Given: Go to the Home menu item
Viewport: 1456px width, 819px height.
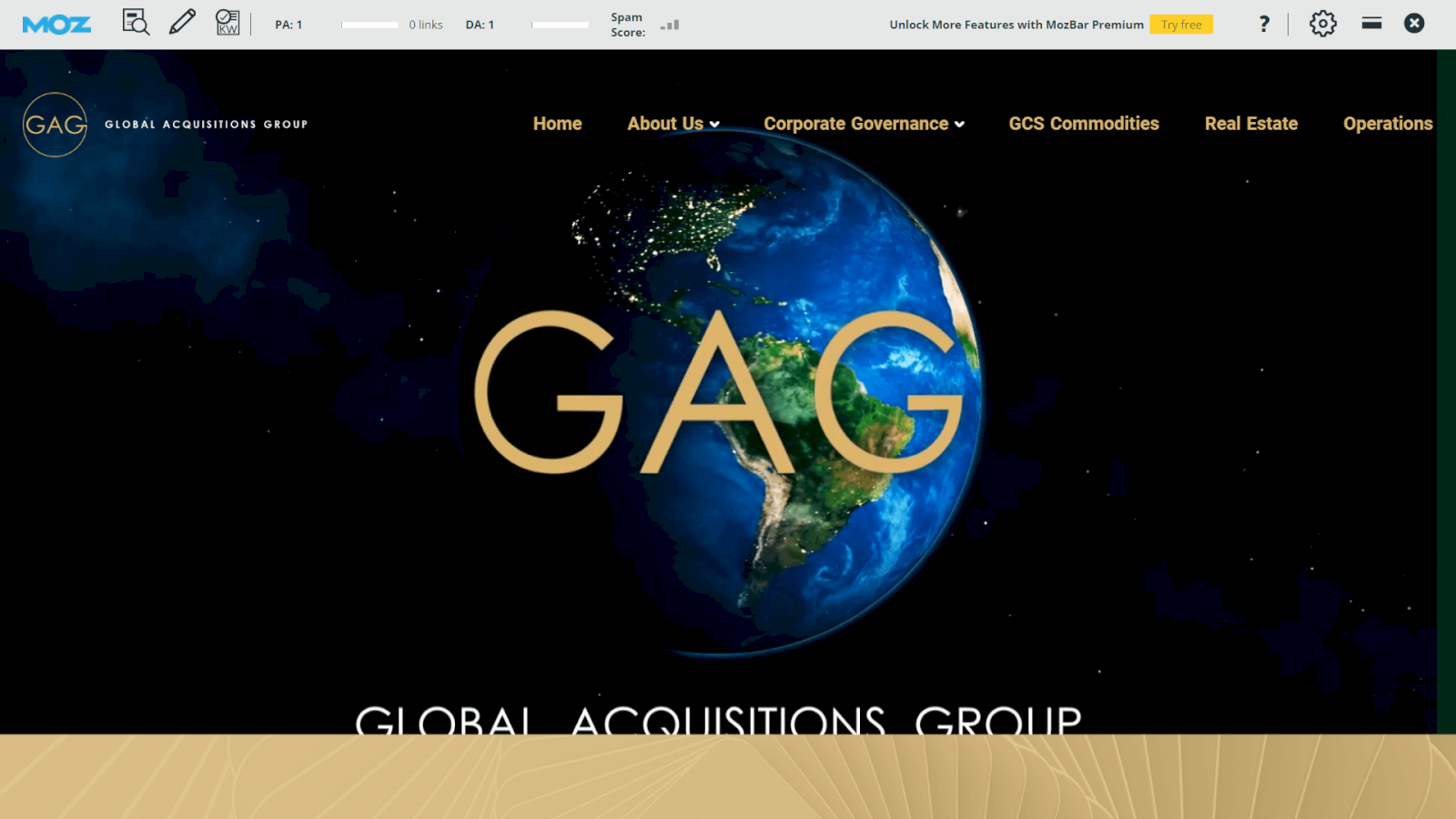Looking at the screenshot, I should (557, 124).
